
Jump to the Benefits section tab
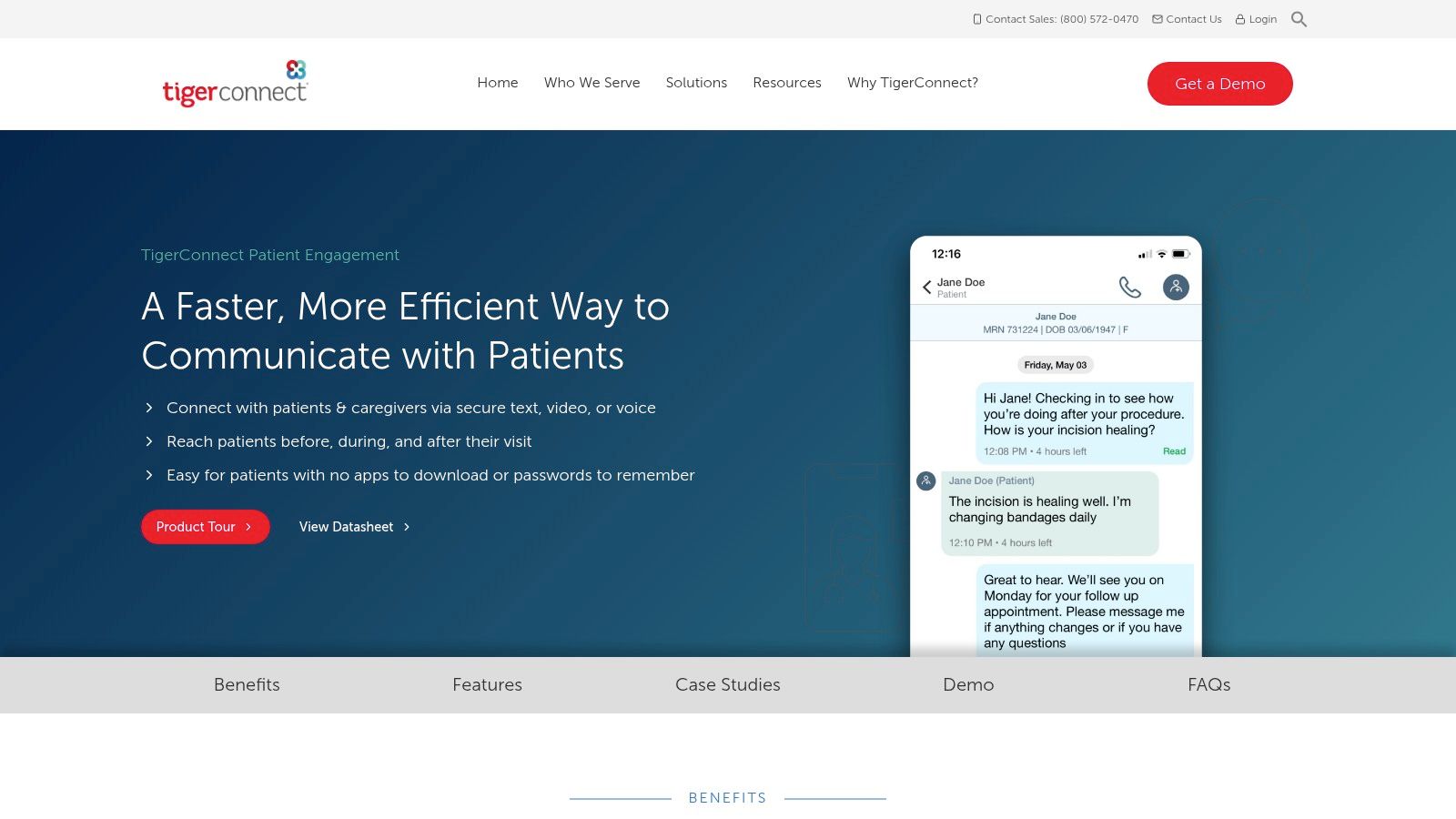tap(247, 685)
